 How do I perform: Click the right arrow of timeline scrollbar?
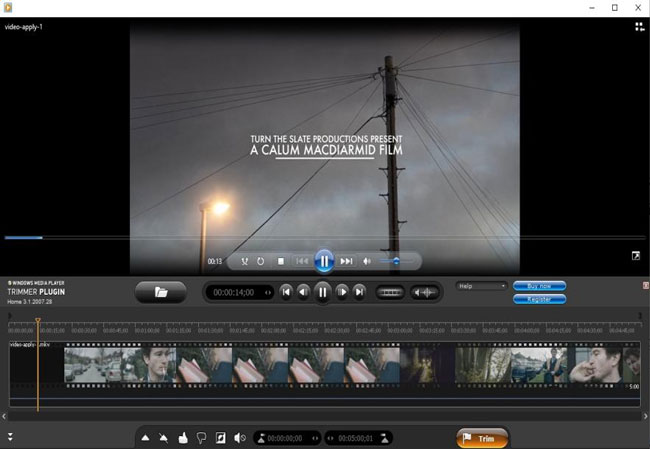pyautogui.click(x=645, y=416)
